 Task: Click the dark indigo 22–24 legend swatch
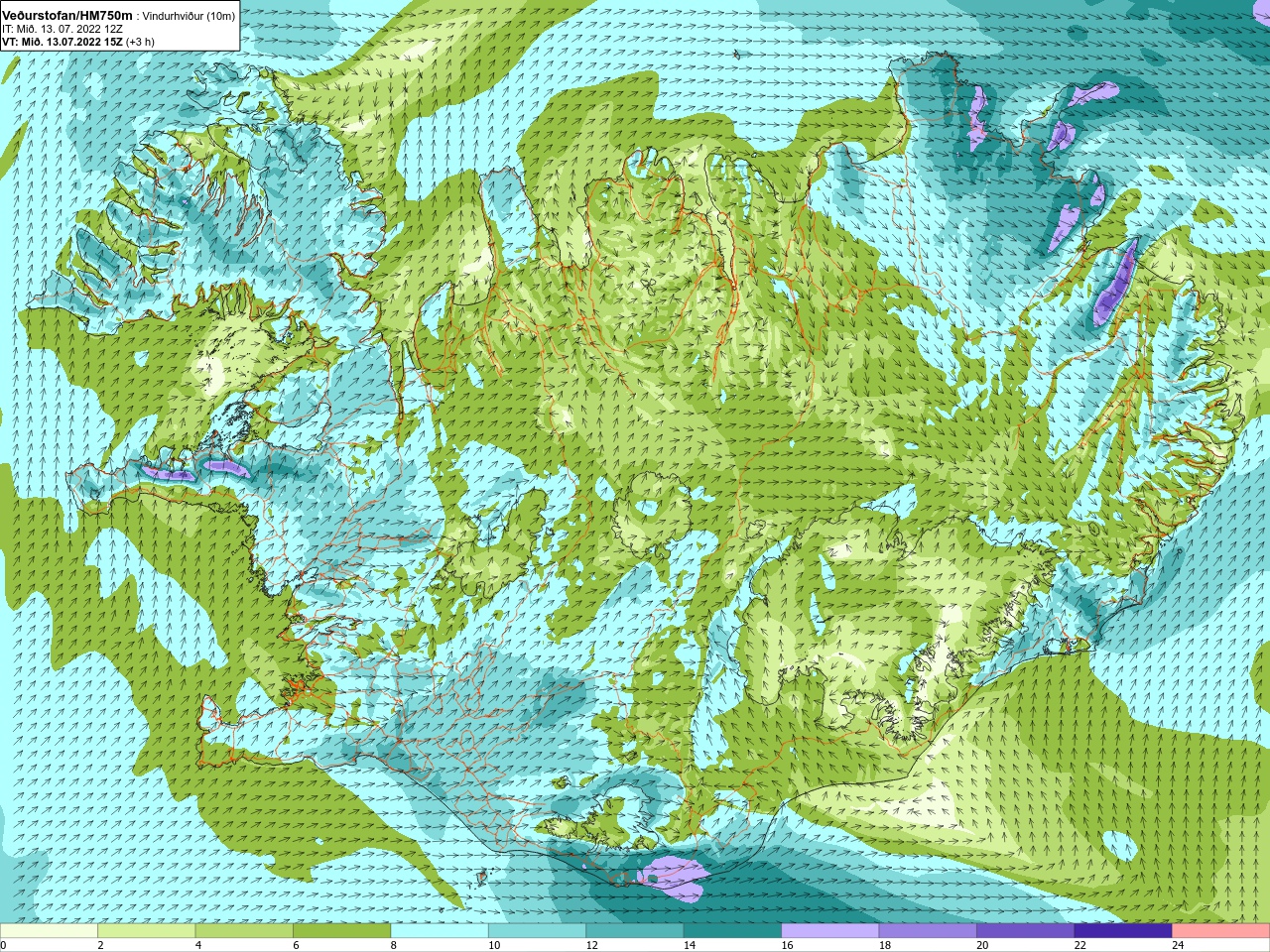pyautogui.click(x=1123, y=931)
